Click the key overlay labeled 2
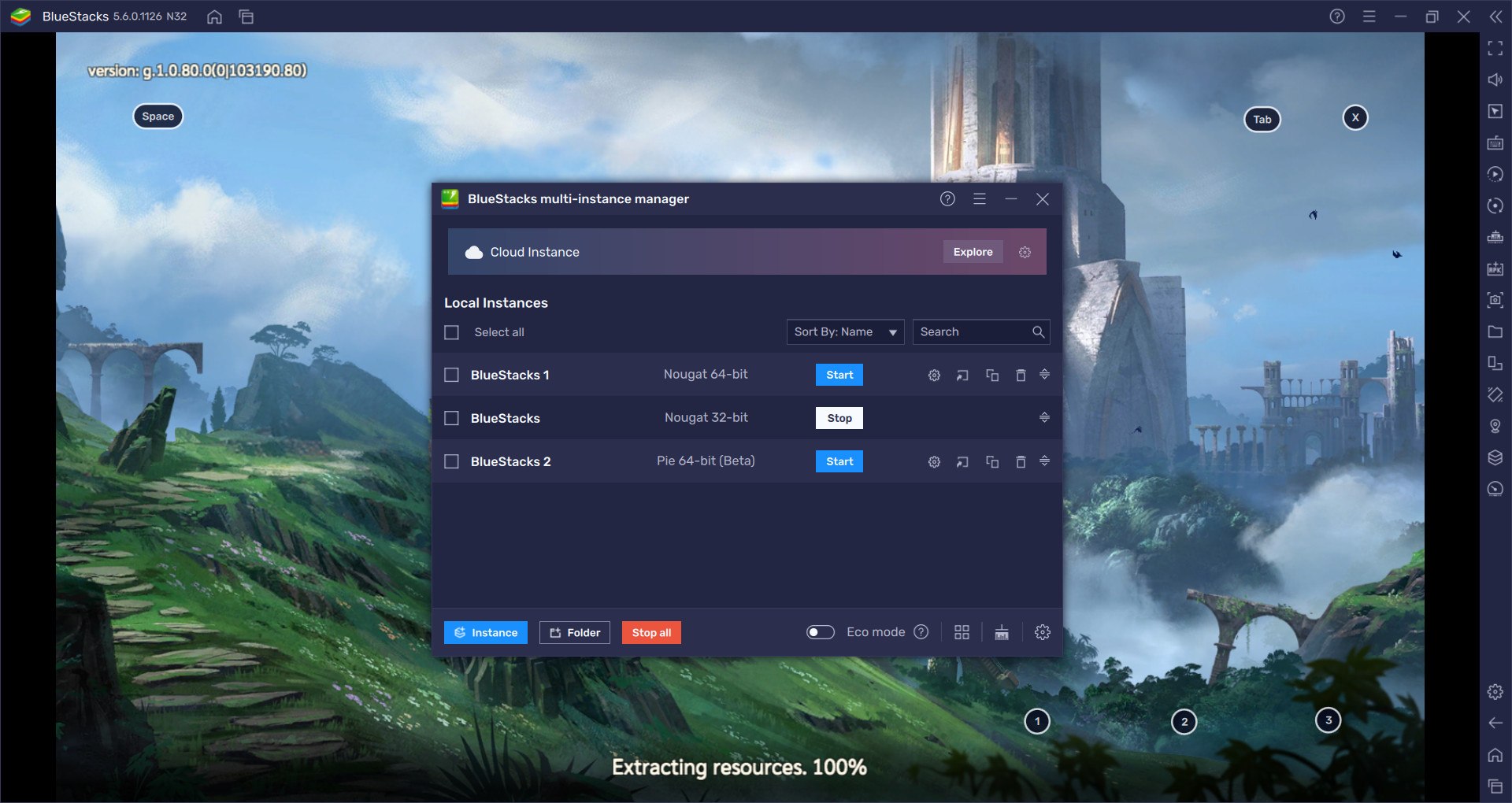The height and width of the screenshot is (803, 1512). click(1184, 722)
